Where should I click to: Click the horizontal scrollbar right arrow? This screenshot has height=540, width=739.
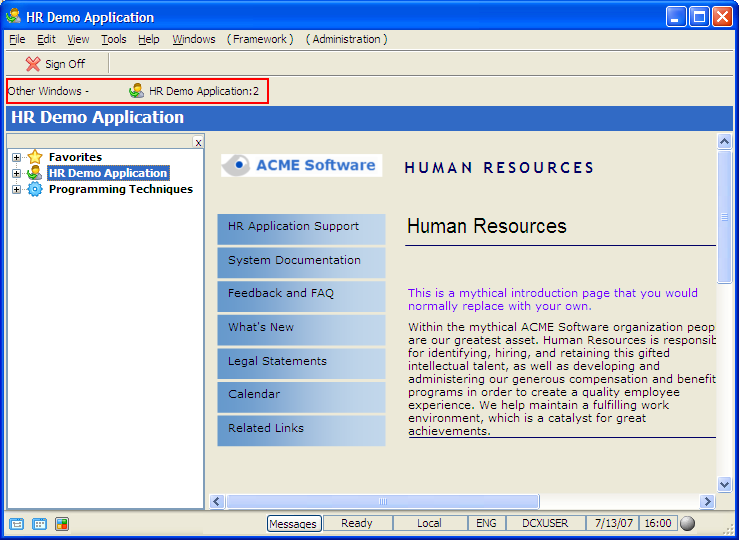[707, 501]
